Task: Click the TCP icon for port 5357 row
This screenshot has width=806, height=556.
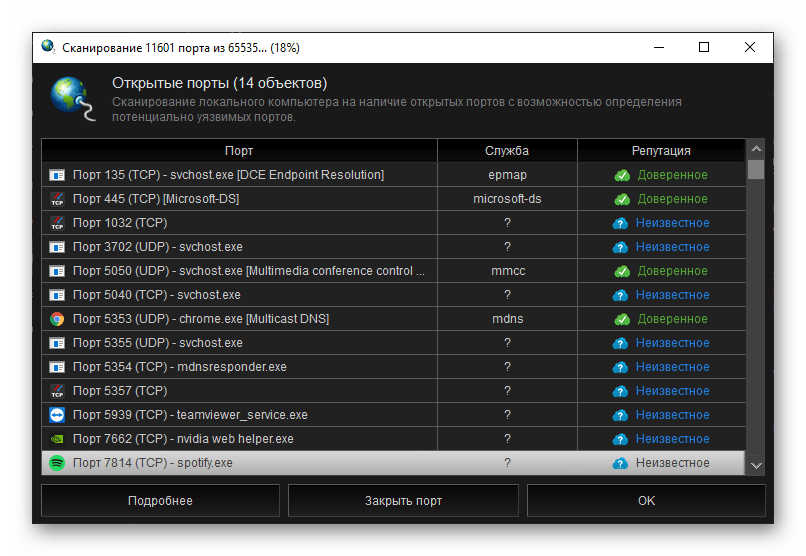Action: pos(57,392)
